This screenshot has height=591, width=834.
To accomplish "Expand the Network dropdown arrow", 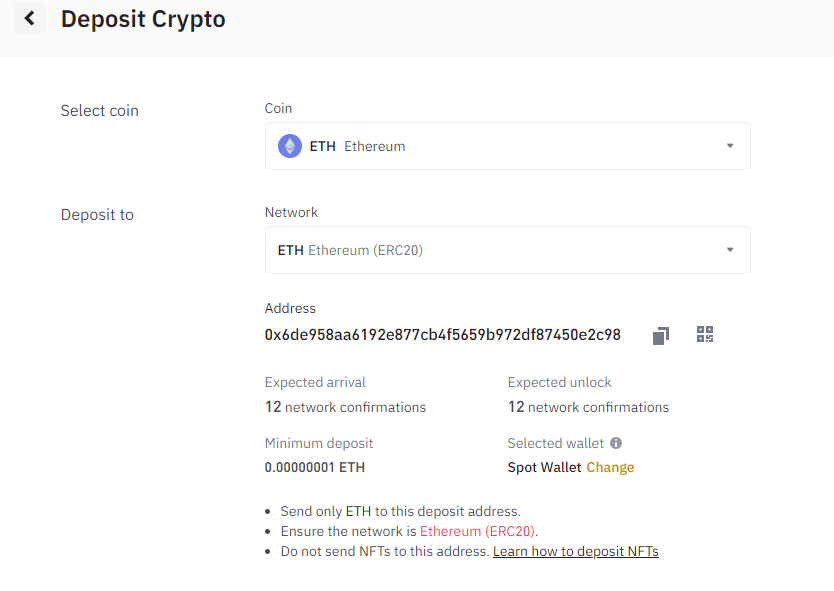I will [730, 250].
